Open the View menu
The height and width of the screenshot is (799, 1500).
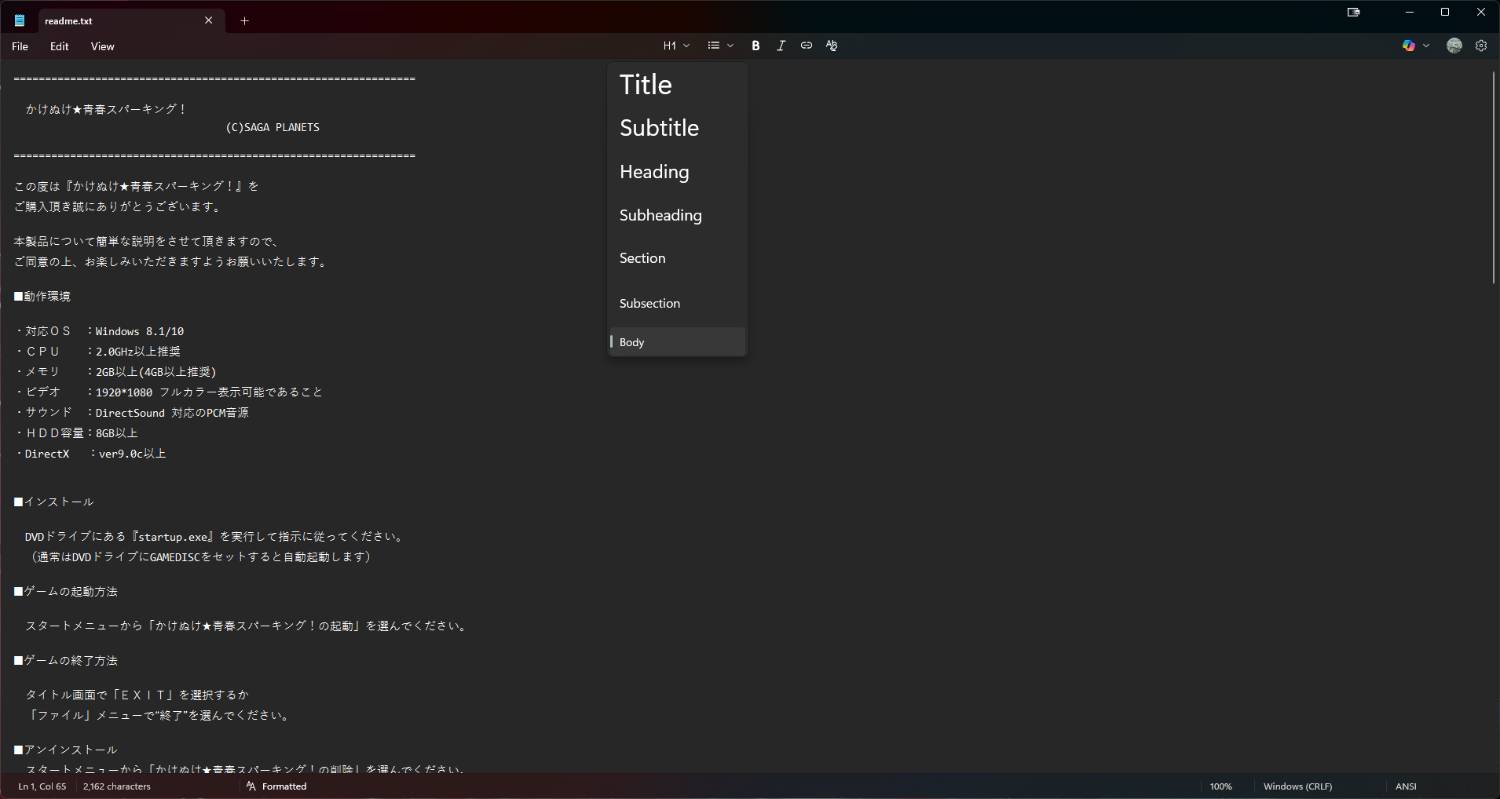pos(102,46)
